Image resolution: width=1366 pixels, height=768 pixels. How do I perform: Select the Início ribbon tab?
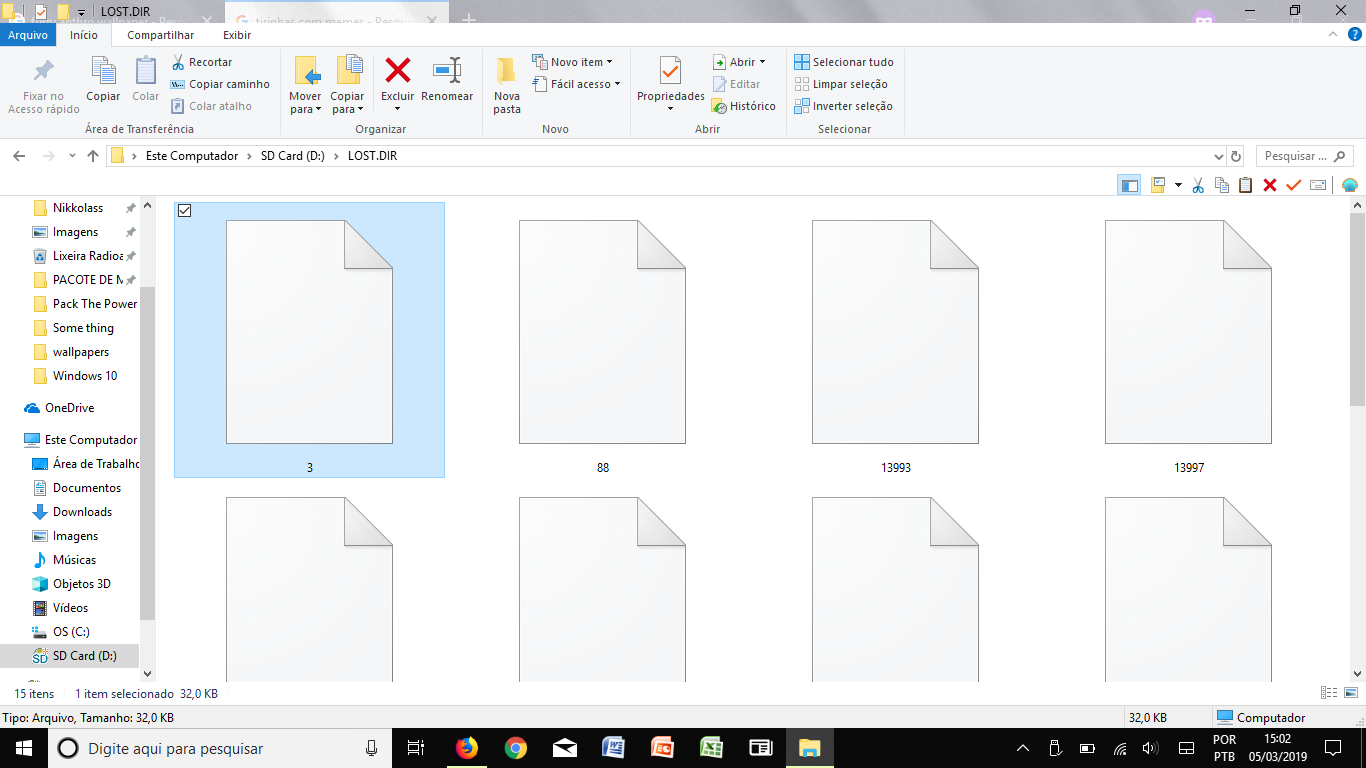click(x=84, y=35)
